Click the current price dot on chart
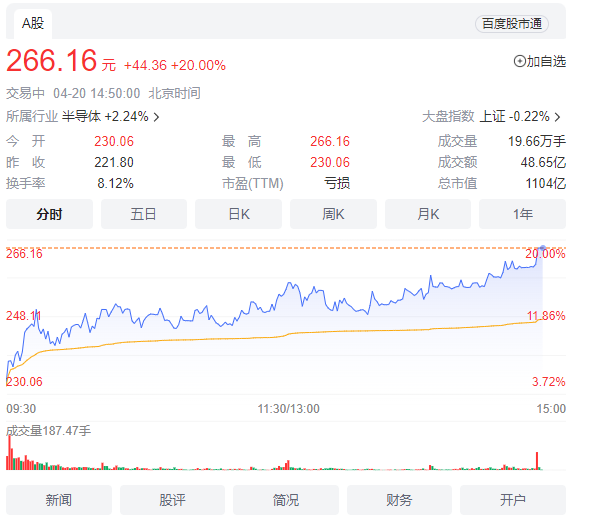 pyautogui.click(x=543, y=248)
